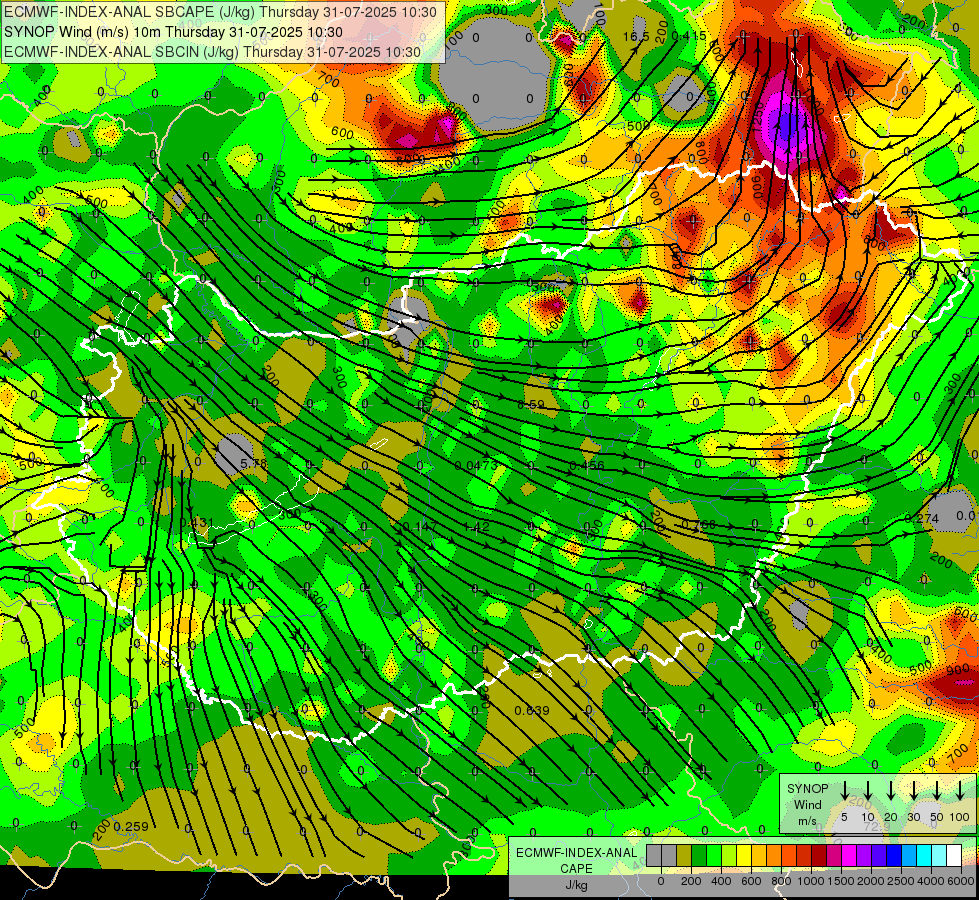Viewport: 979px width, 900px height.
Task: Pick the dark green swatch above 200
Action: [x=699, y=855]
